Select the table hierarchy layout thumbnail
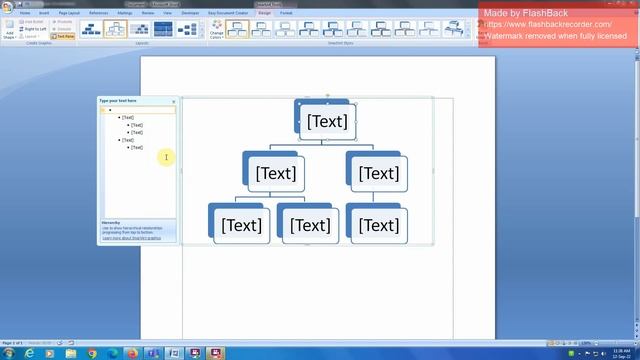 (x=163, y=29)
